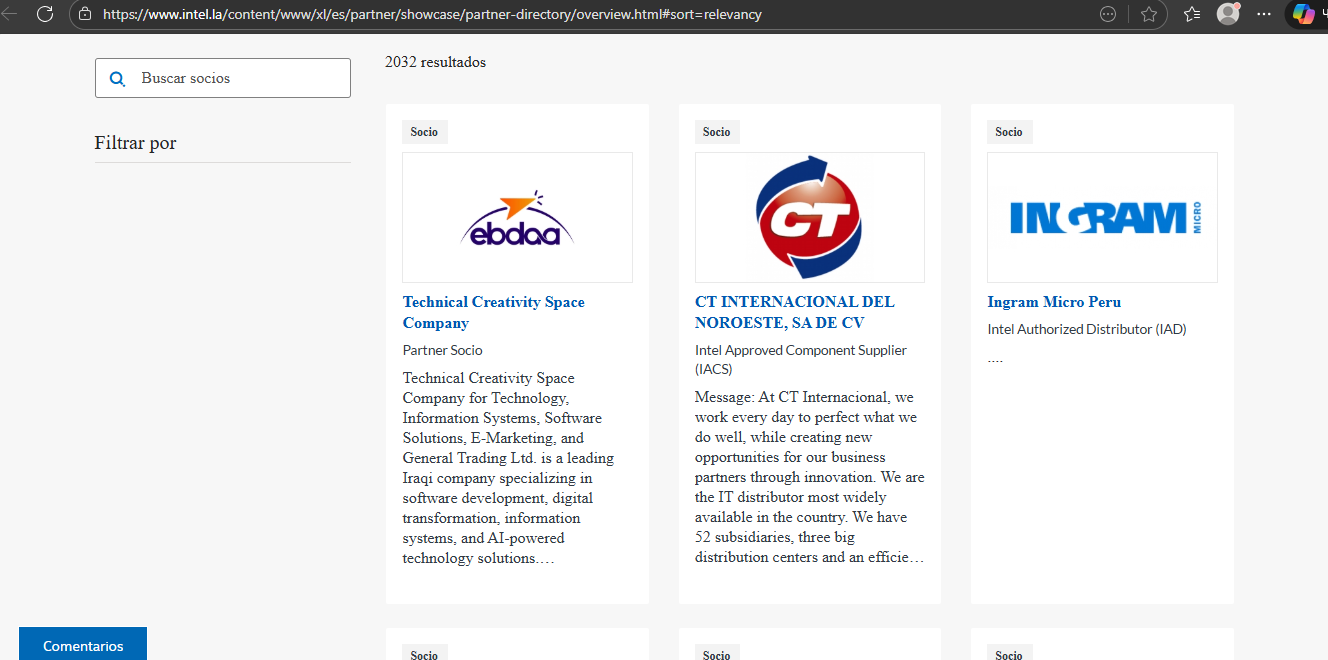Open the browser profile avatar
Screen dimensions: 1328x660
click(x=1228, y=14)
